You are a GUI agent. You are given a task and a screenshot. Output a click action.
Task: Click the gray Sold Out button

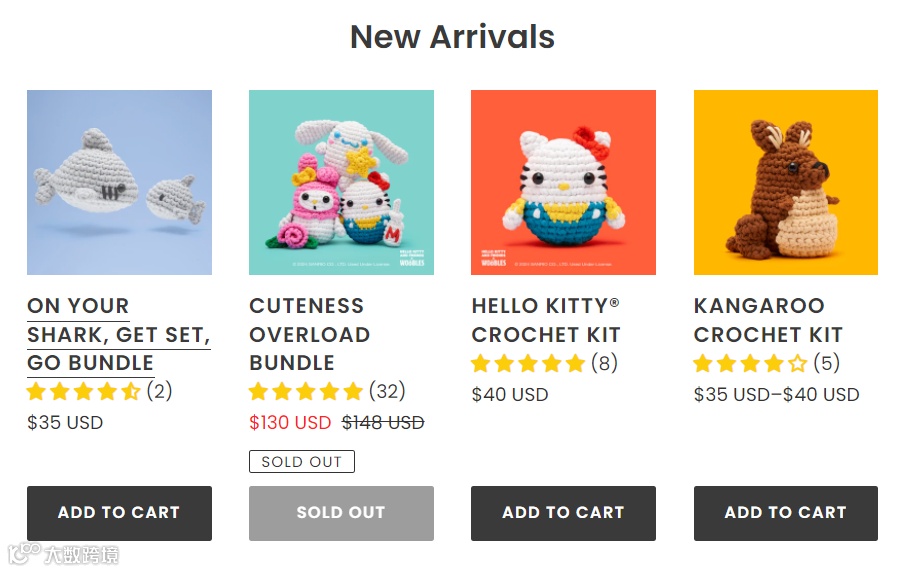tap(341, 513)
